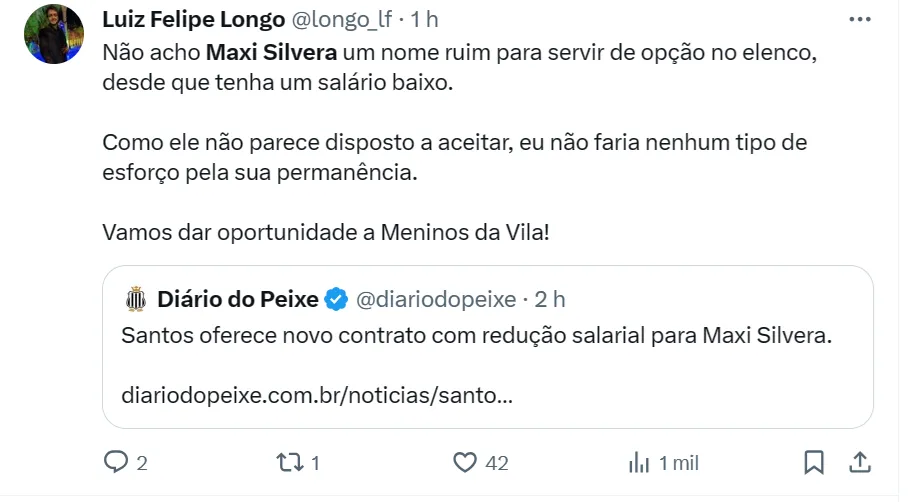Click the Diário do Peixe logo avatar

coord(135,298)
